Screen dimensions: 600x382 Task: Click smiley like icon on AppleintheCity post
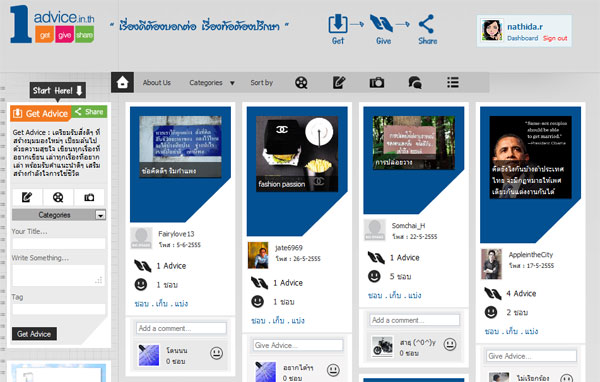(x=491, y=312)
